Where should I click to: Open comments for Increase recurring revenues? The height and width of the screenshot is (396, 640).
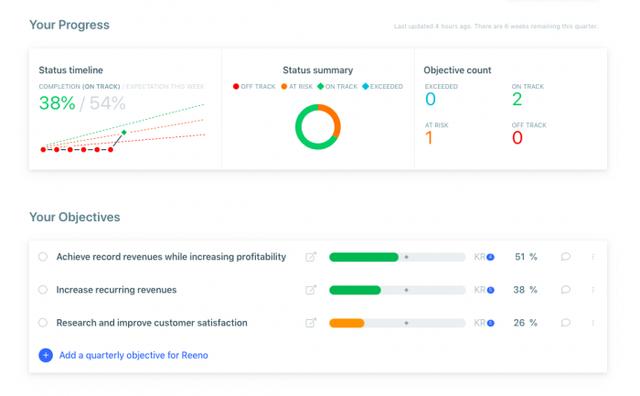(x=566, y=290)
